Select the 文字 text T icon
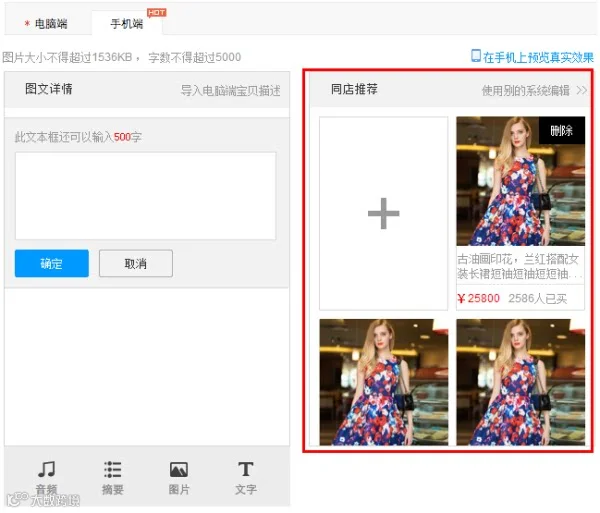The image size is (600, 513). point(246,469)
